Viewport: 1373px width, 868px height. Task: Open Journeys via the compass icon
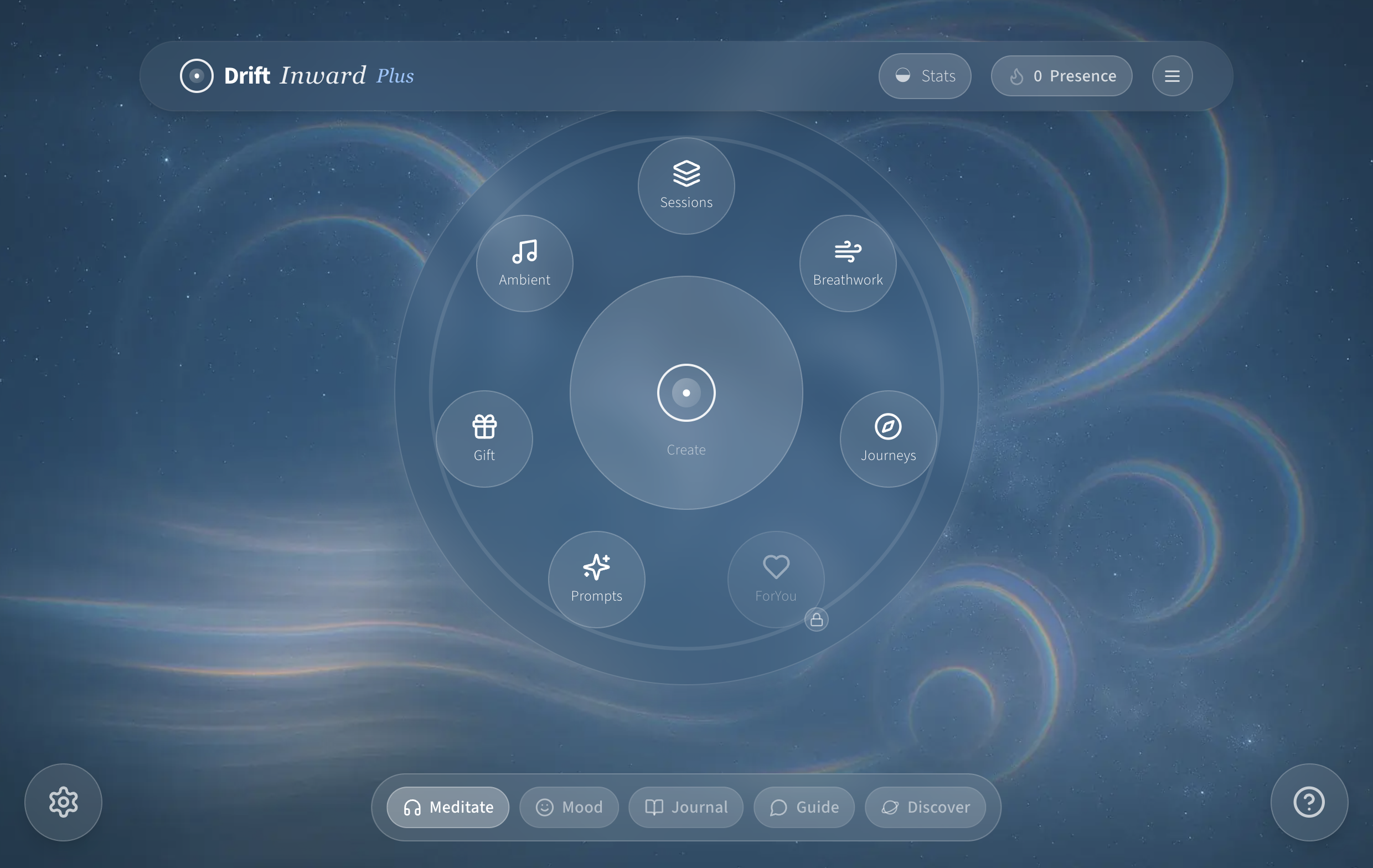tap(888, 437)
